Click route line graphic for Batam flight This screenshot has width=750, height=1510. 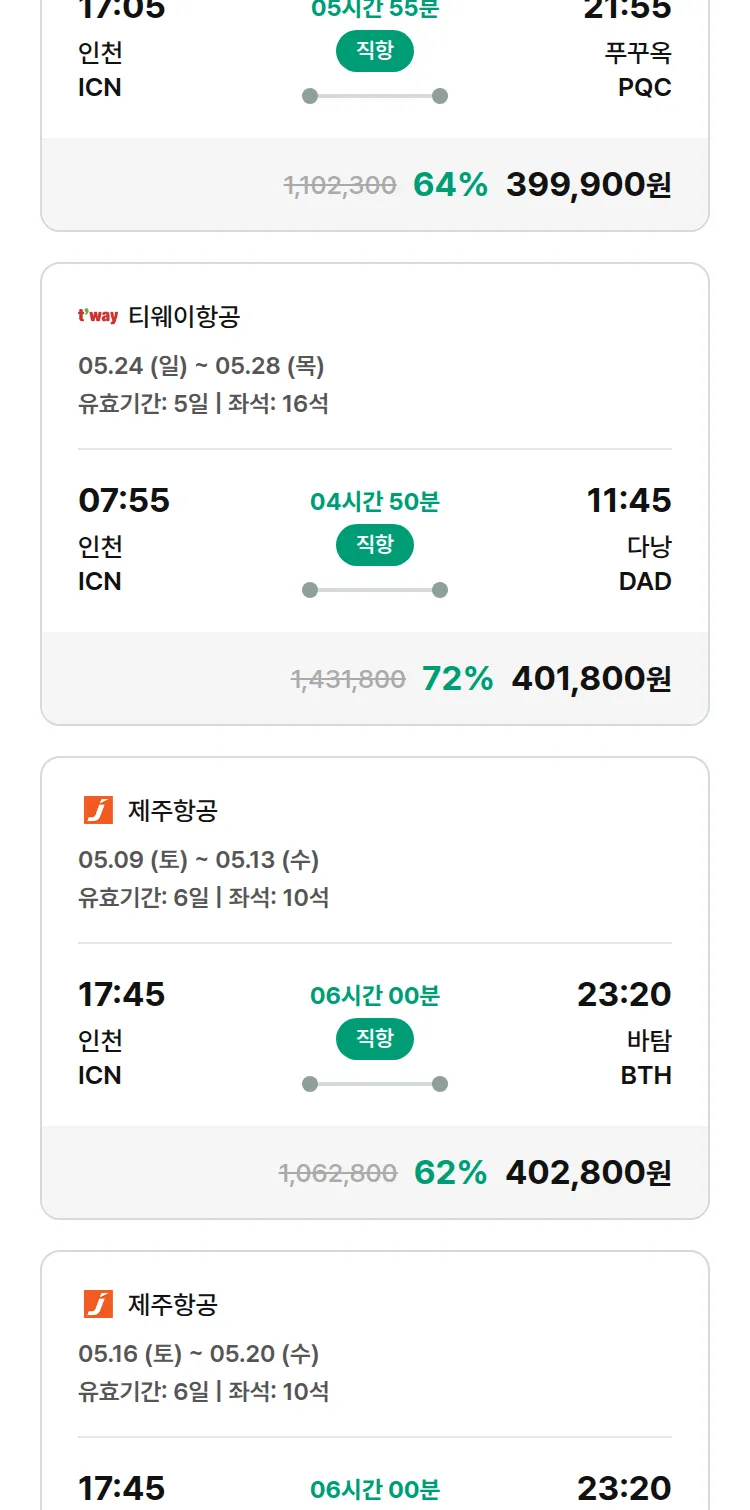pyautogui.click(x=375, y=1084)
